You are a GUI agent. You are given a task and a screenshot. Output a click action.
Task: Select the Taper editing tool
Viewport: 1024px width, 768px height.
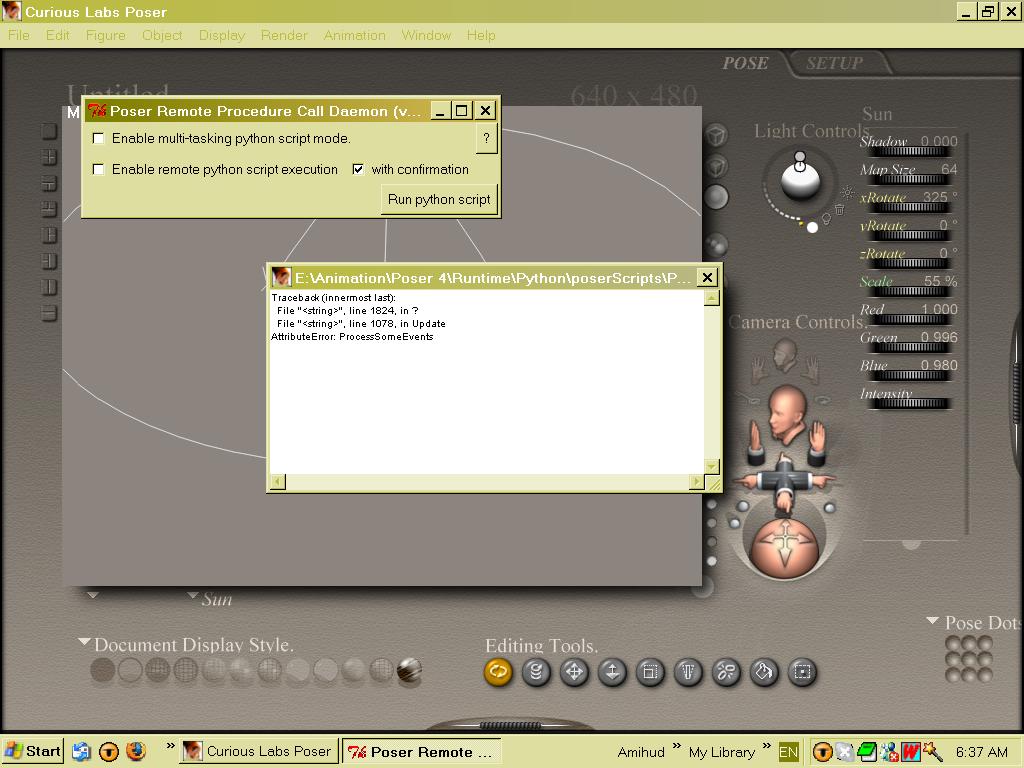688,672
